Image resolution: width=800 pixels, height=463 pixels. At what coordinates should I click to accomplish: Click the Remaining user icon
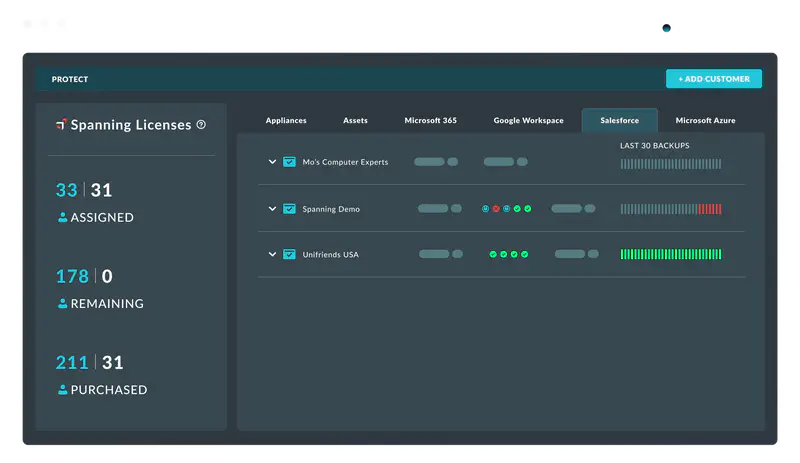(62, 304)
